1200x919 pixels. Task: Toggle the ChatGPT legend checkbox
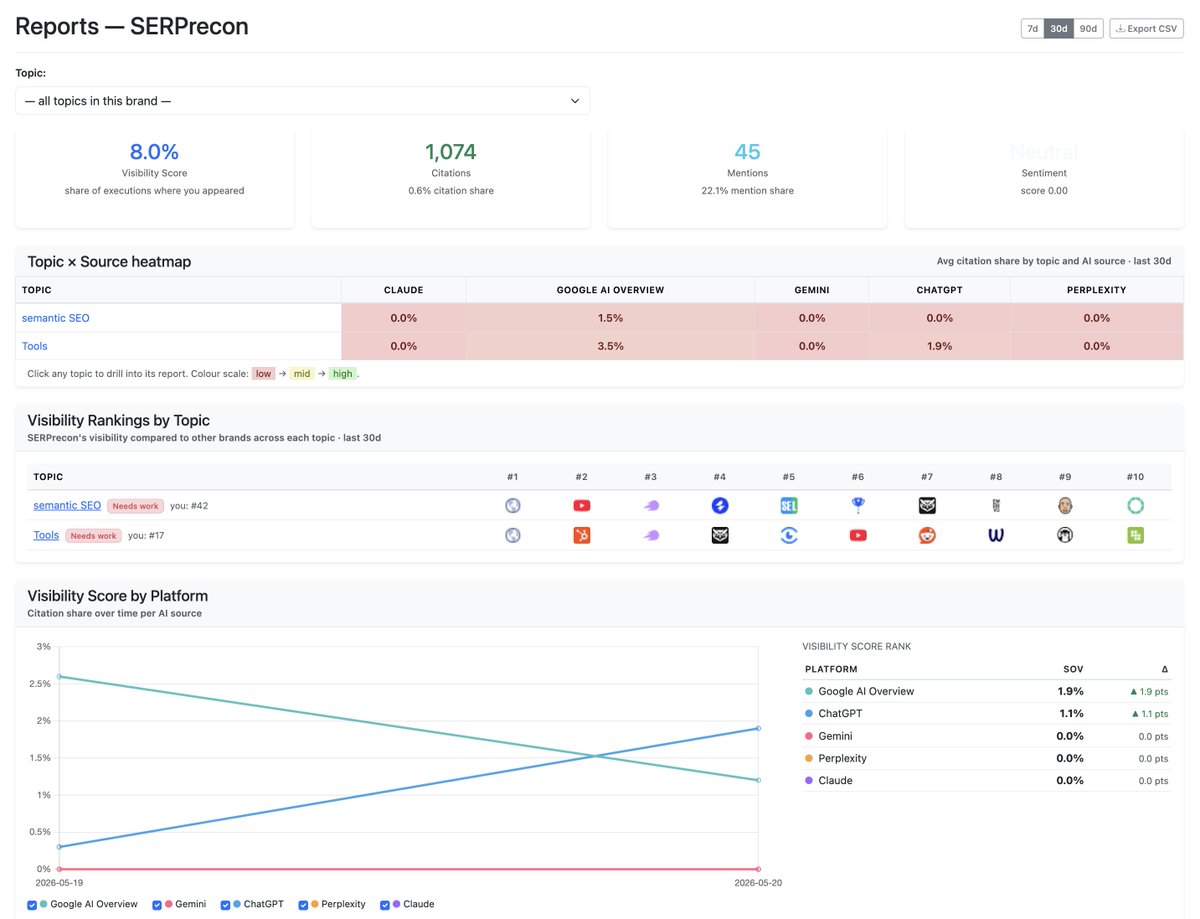(x=226, y=905)
